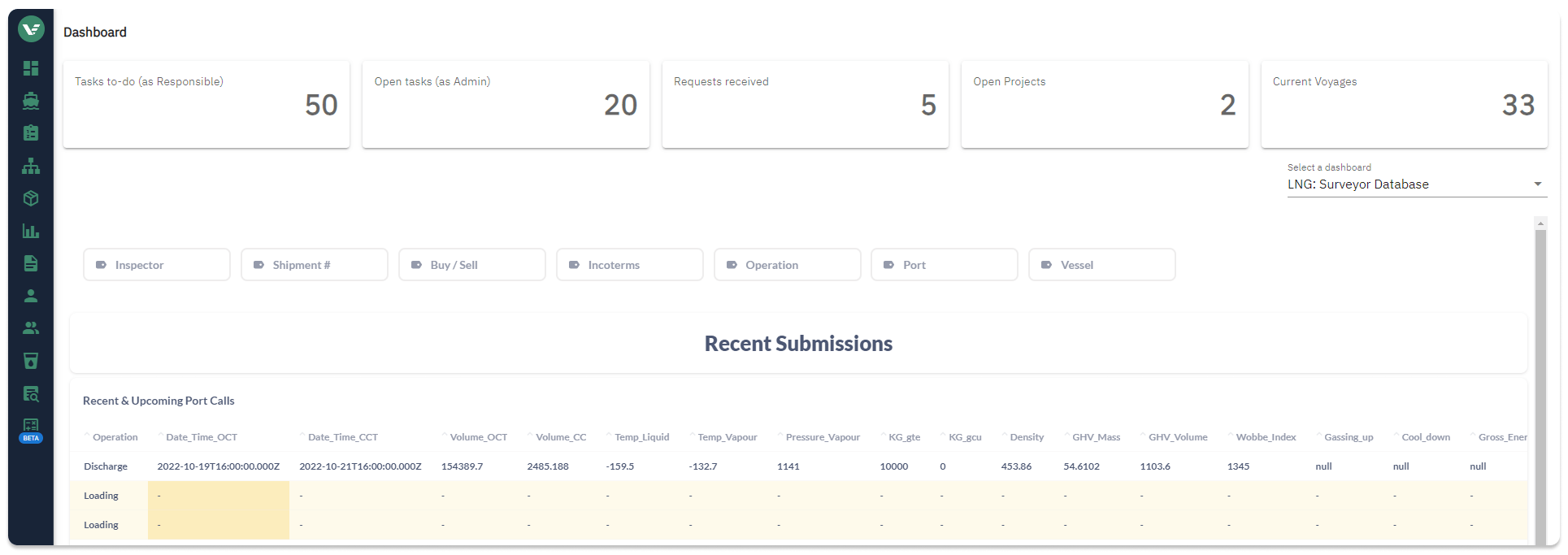Click the green V company logo
Screen dimensions: 1568x555
tap(31, 30)
